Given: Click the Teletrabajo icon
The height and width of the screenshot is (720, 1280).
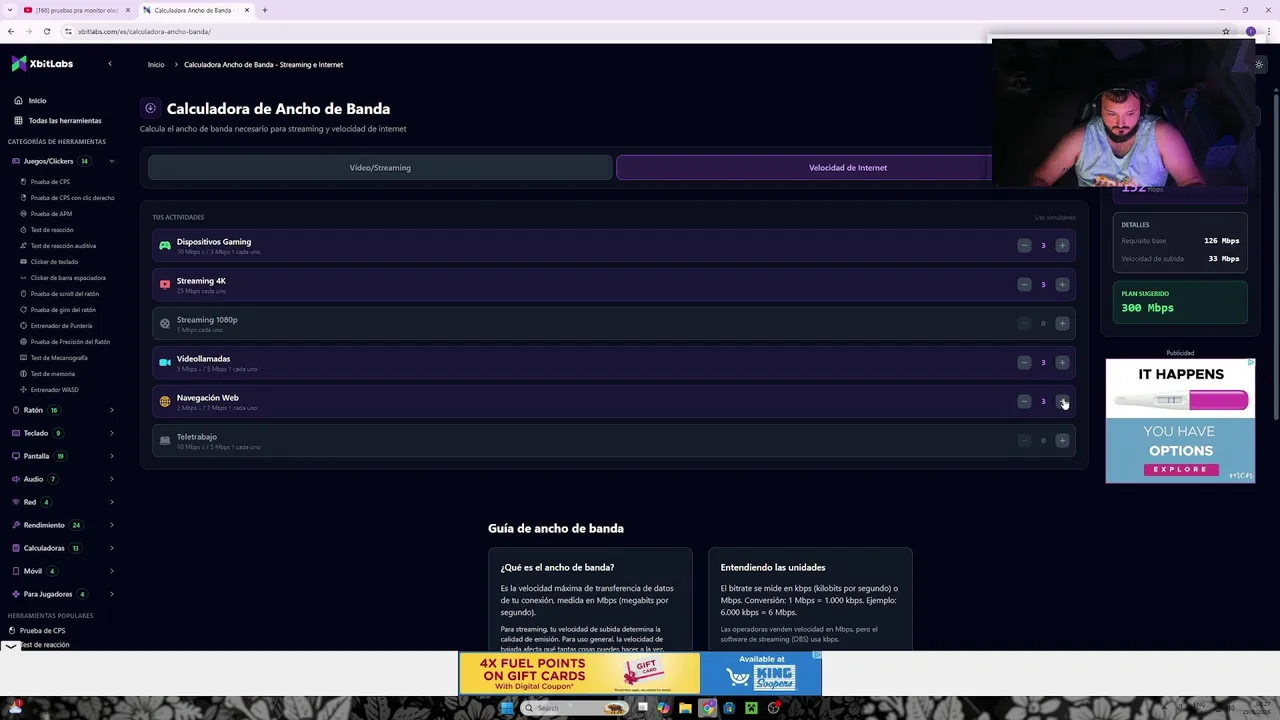Looking at the screenshot, I should [x=165, y=440].
